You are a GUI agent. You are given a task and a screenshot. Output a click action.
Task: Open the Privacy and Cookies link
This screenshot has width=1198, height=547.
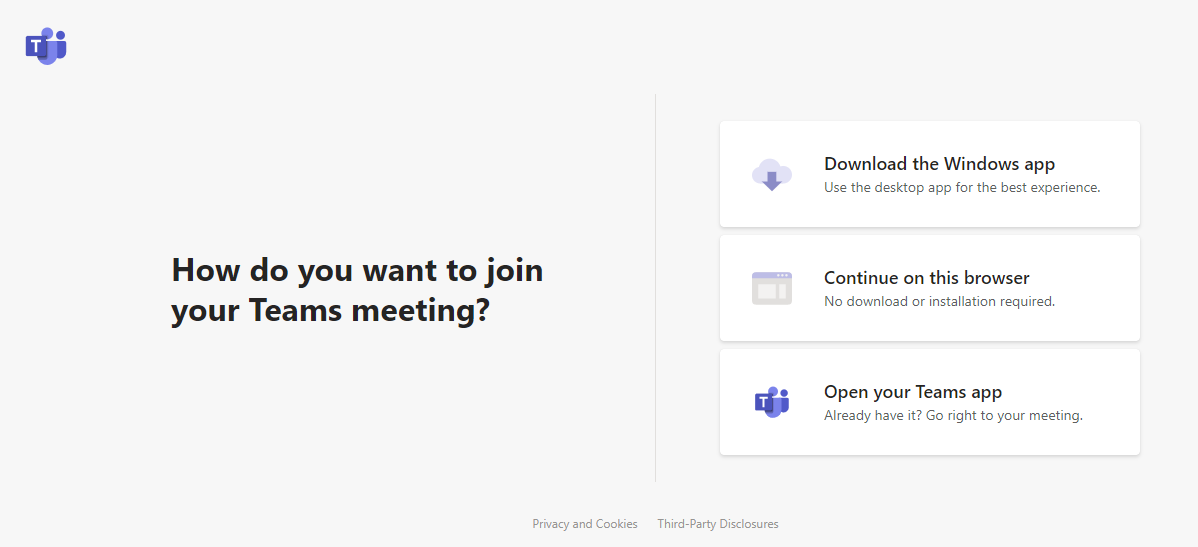[x=584, y=524]
